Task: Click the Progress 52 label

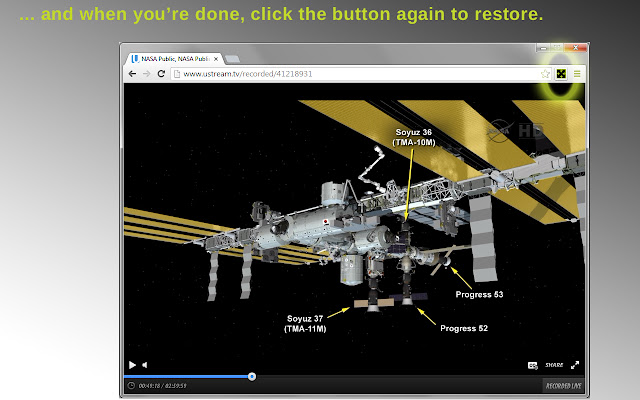Action: (x=464, y=328)
